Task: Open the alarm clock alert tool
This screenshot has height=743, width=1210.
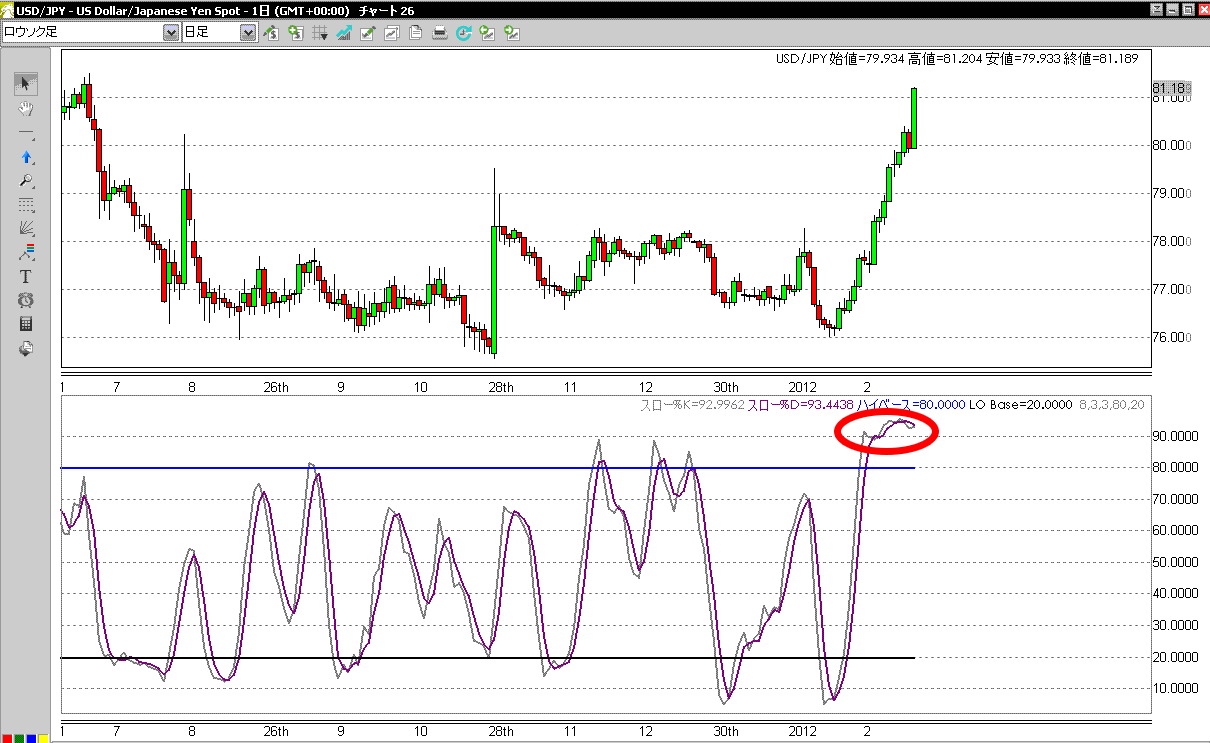Action: [26, 300]
